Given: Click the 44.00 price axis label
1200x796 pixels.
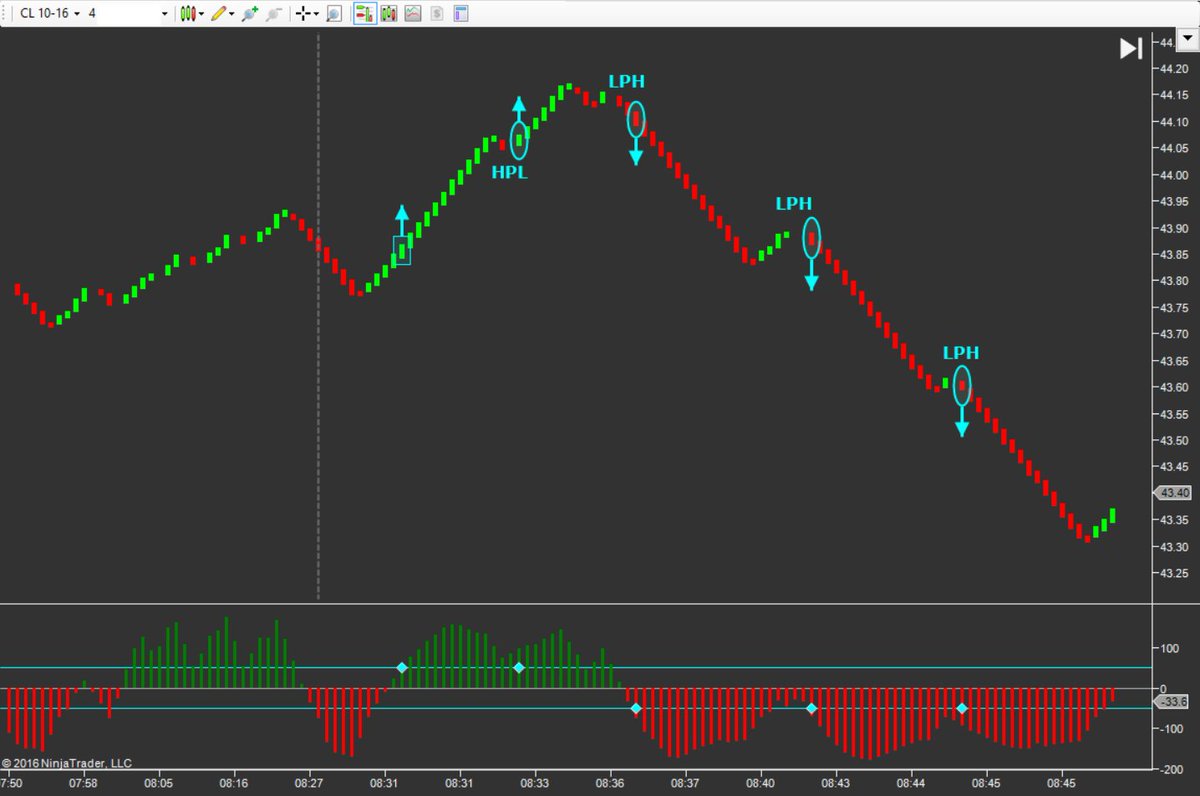Looking at the screenshot, I should pyautogui.click(x=1172, y=175).
